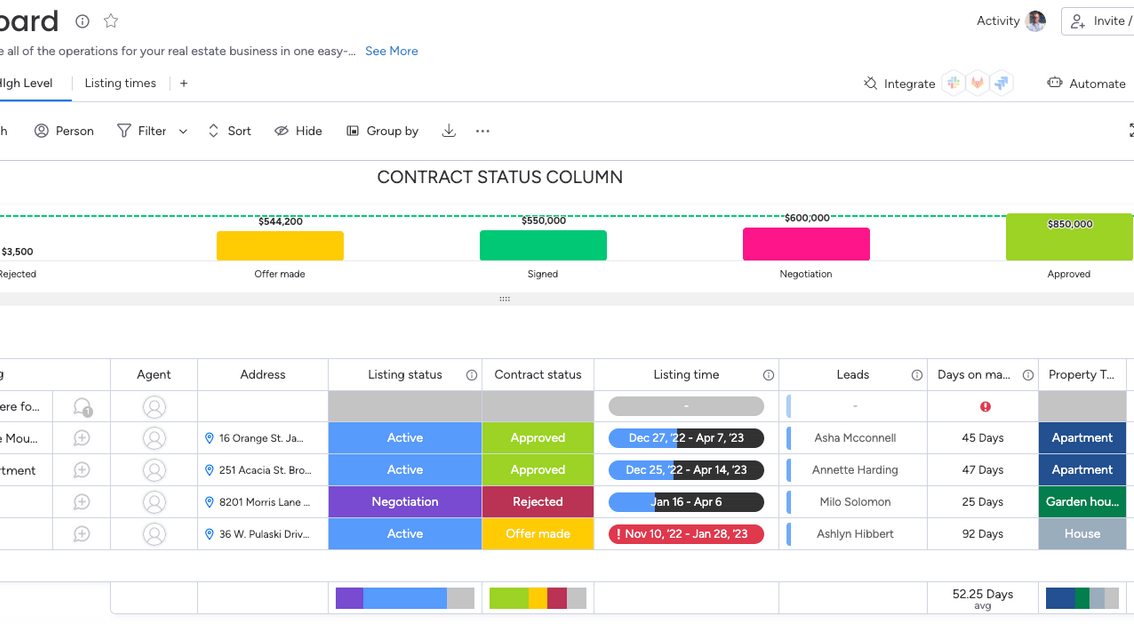Click the See More link

(x=391, y=51)
